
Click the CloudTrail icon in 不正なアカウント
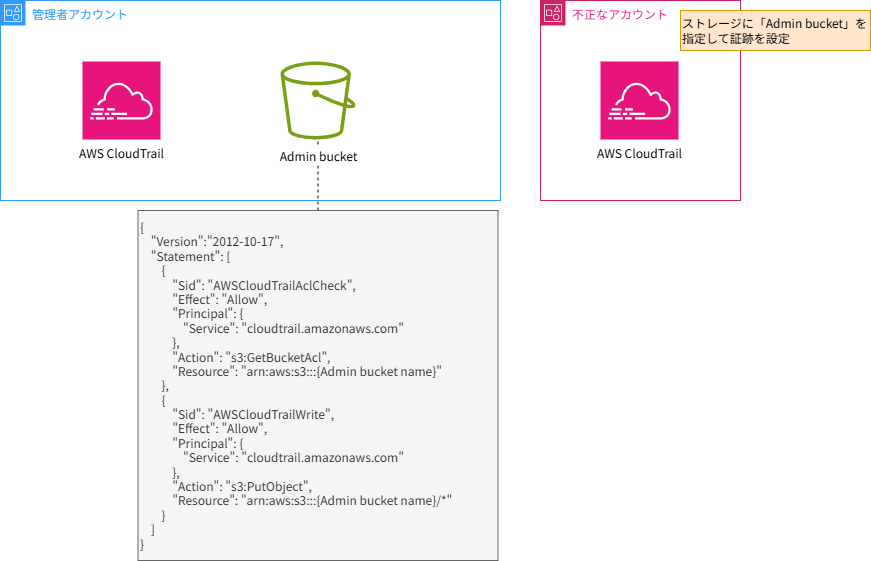pos(639,101)
